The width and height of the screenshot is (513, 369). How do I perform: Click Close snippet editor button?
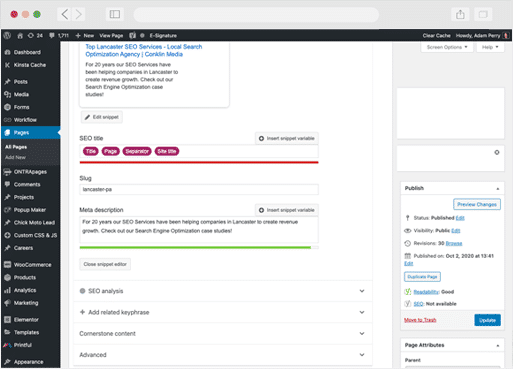[105, 264]
